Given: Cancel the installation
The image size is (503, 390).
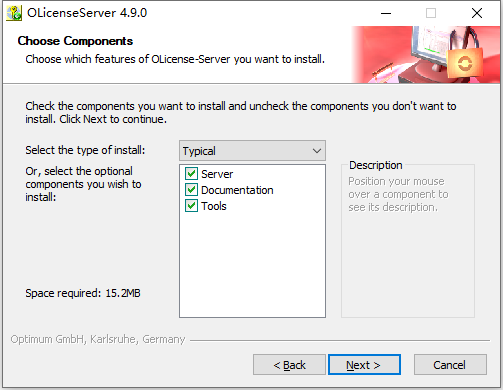Looking at the screenshot, I should coord(450,365).
